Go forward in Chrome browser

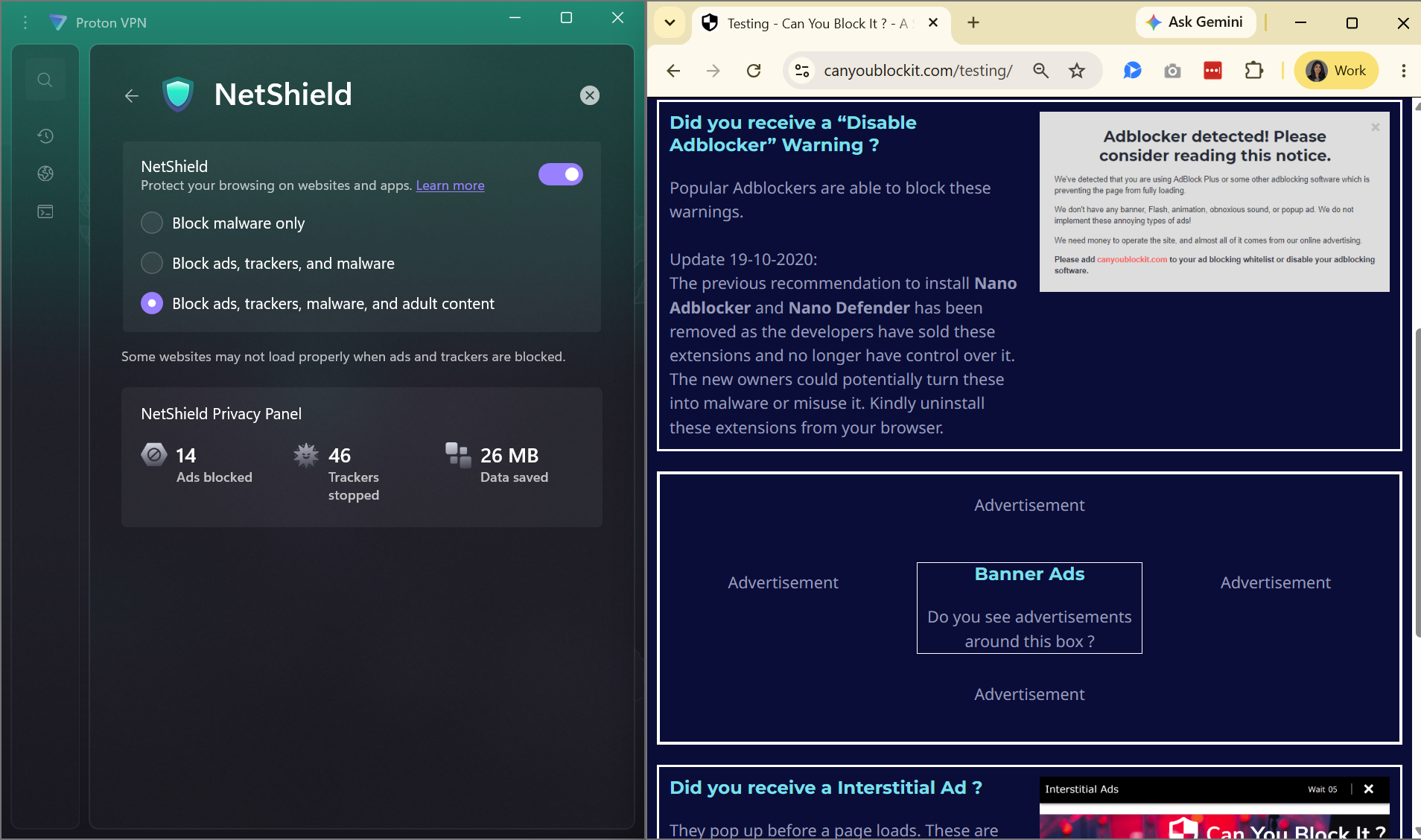(713, 71)
